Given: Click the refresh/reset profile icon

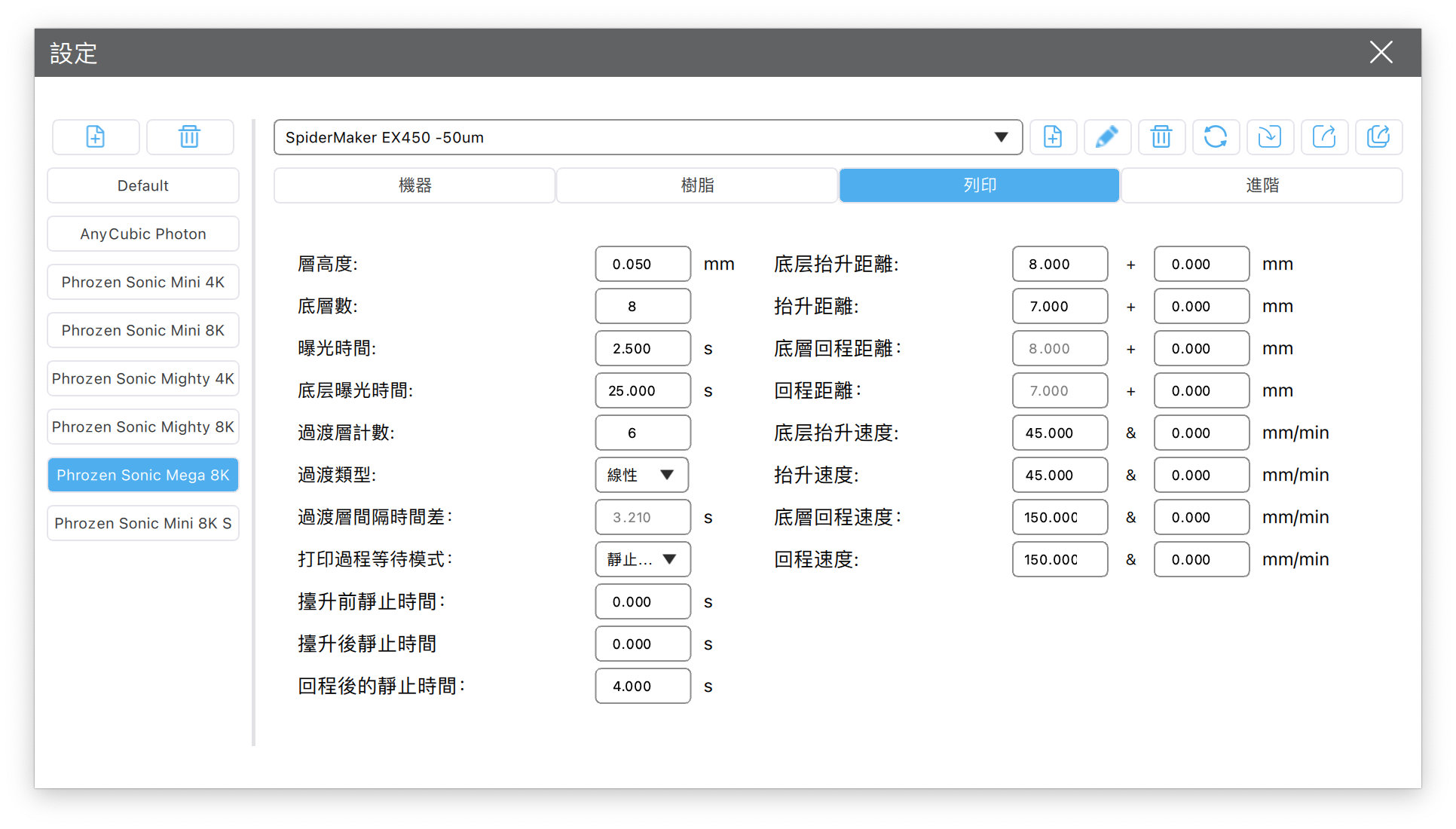Looking at the screenshot, I should coord(1216,137).
